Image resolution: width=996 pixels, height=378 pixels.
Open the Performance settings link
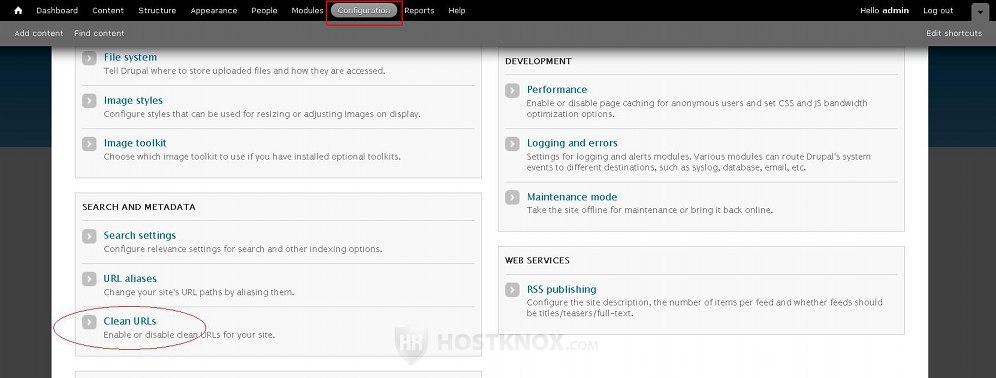556,90
